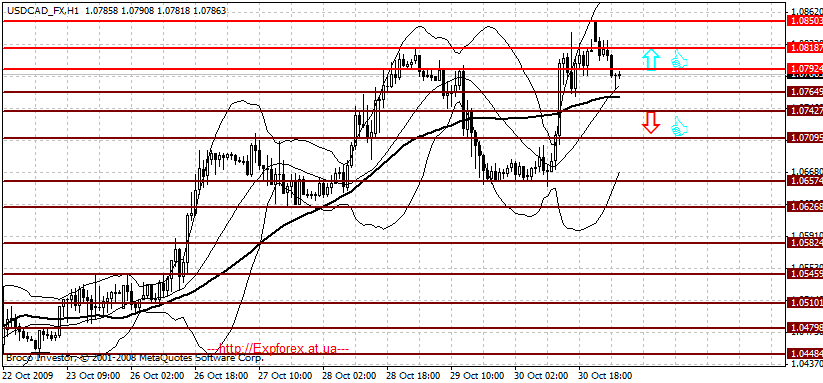The height and width of the screenshot is (383, 823).
Task: Select the 1.08503 price level label
Action: click(x=806, y=21)
